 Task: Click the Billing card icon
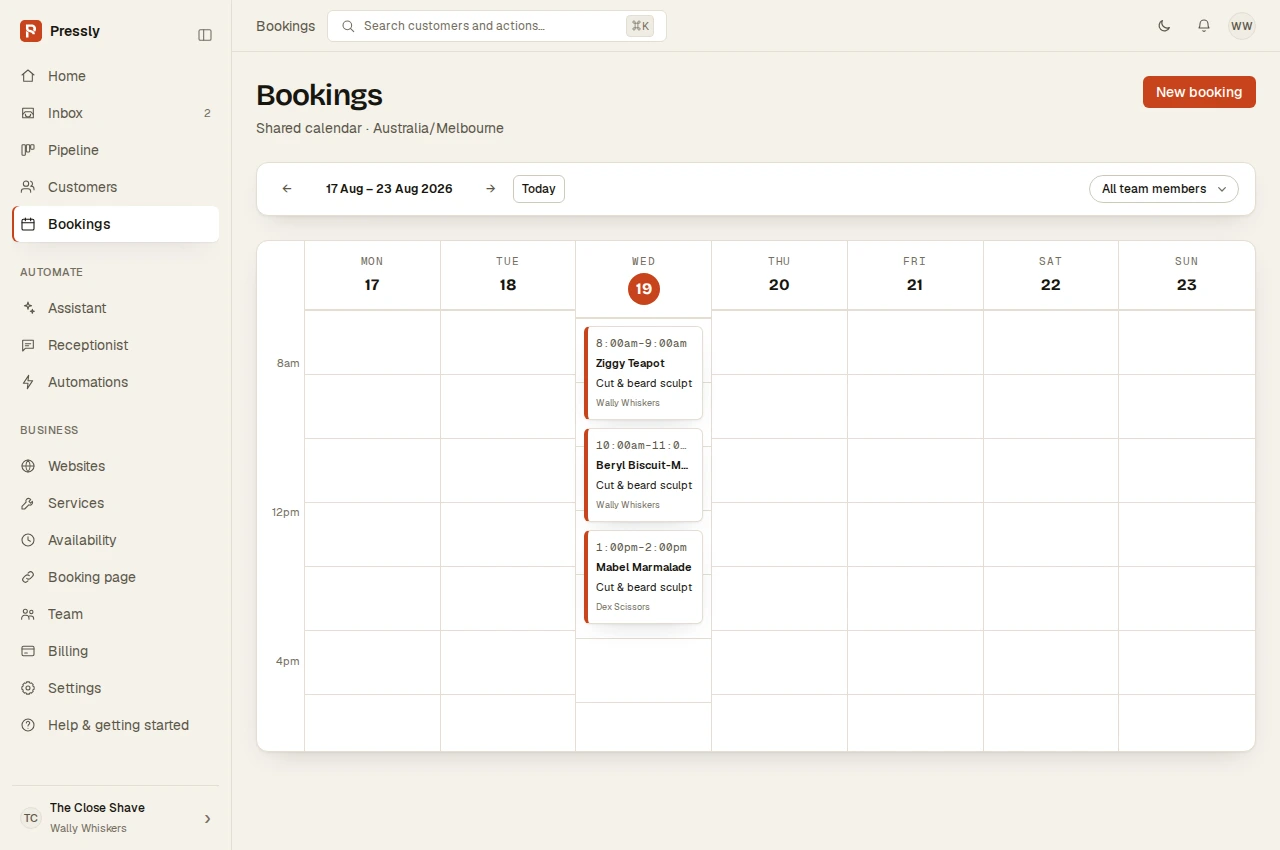click(28, 651)
